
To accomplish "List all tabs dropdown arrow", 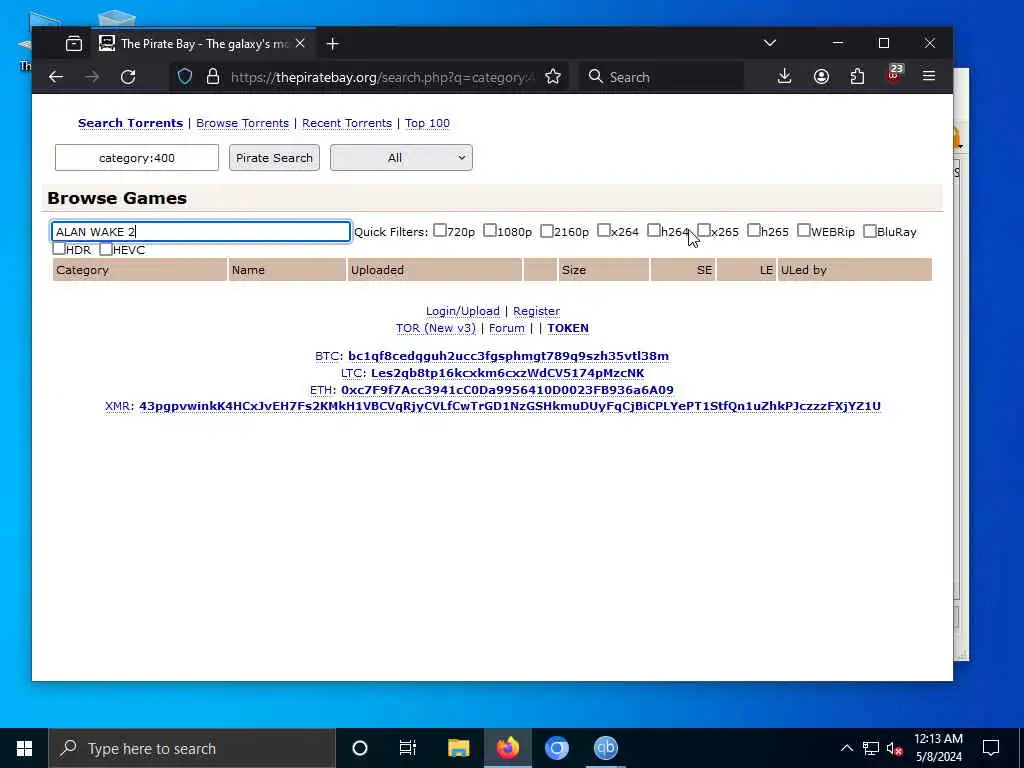I will pyautogui.click(x=769, y=43).
